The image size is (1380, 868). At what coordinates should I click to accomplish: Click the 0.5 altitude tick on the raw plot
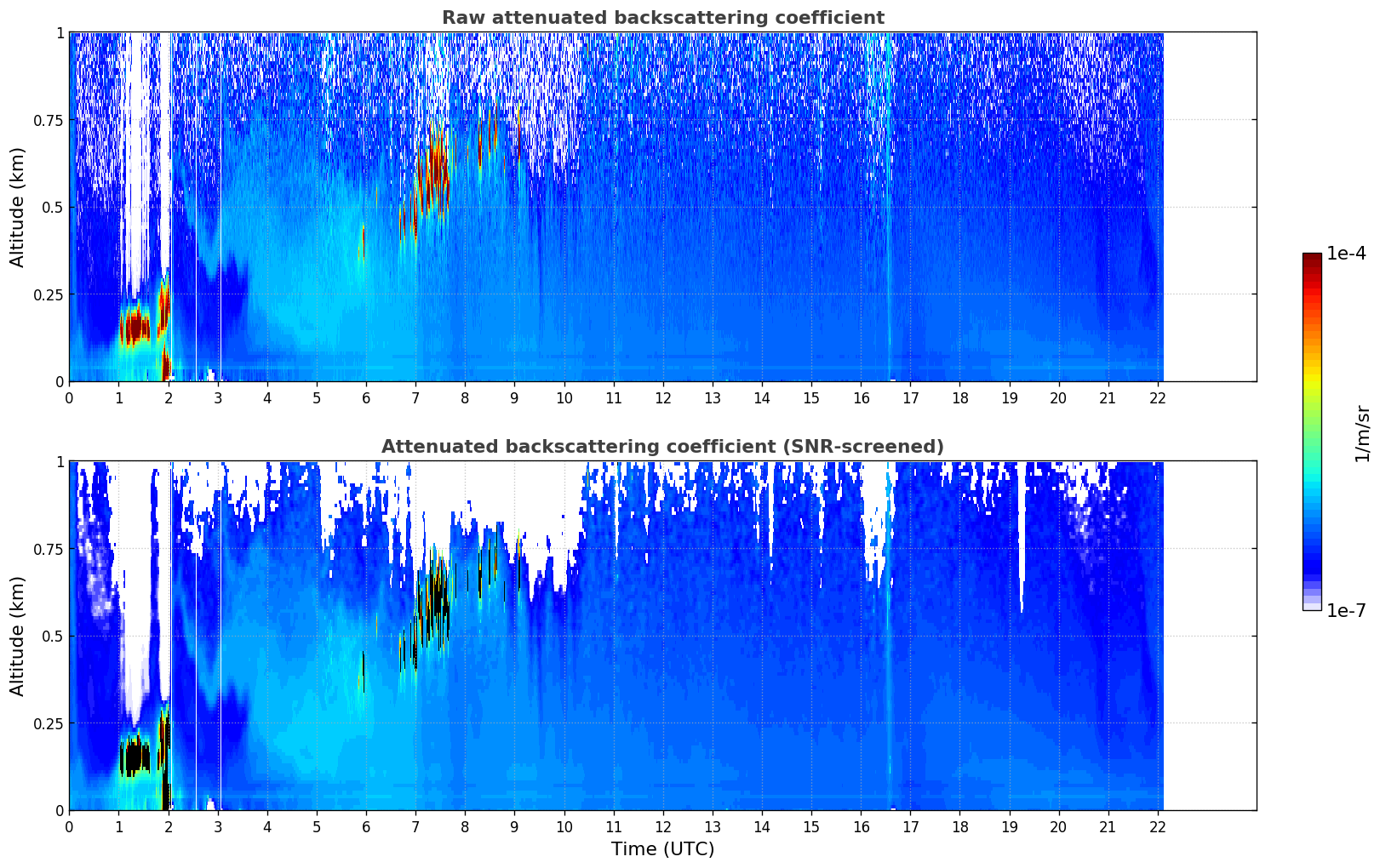[x=54, y=208]
